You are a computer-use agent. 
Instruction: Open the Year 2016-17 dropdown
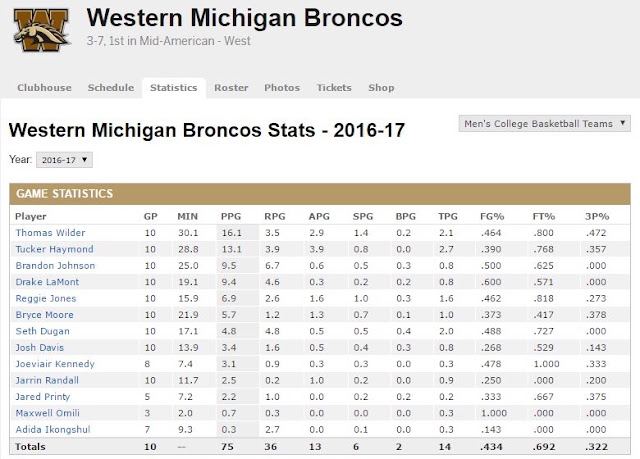click(x=64, y=160)
